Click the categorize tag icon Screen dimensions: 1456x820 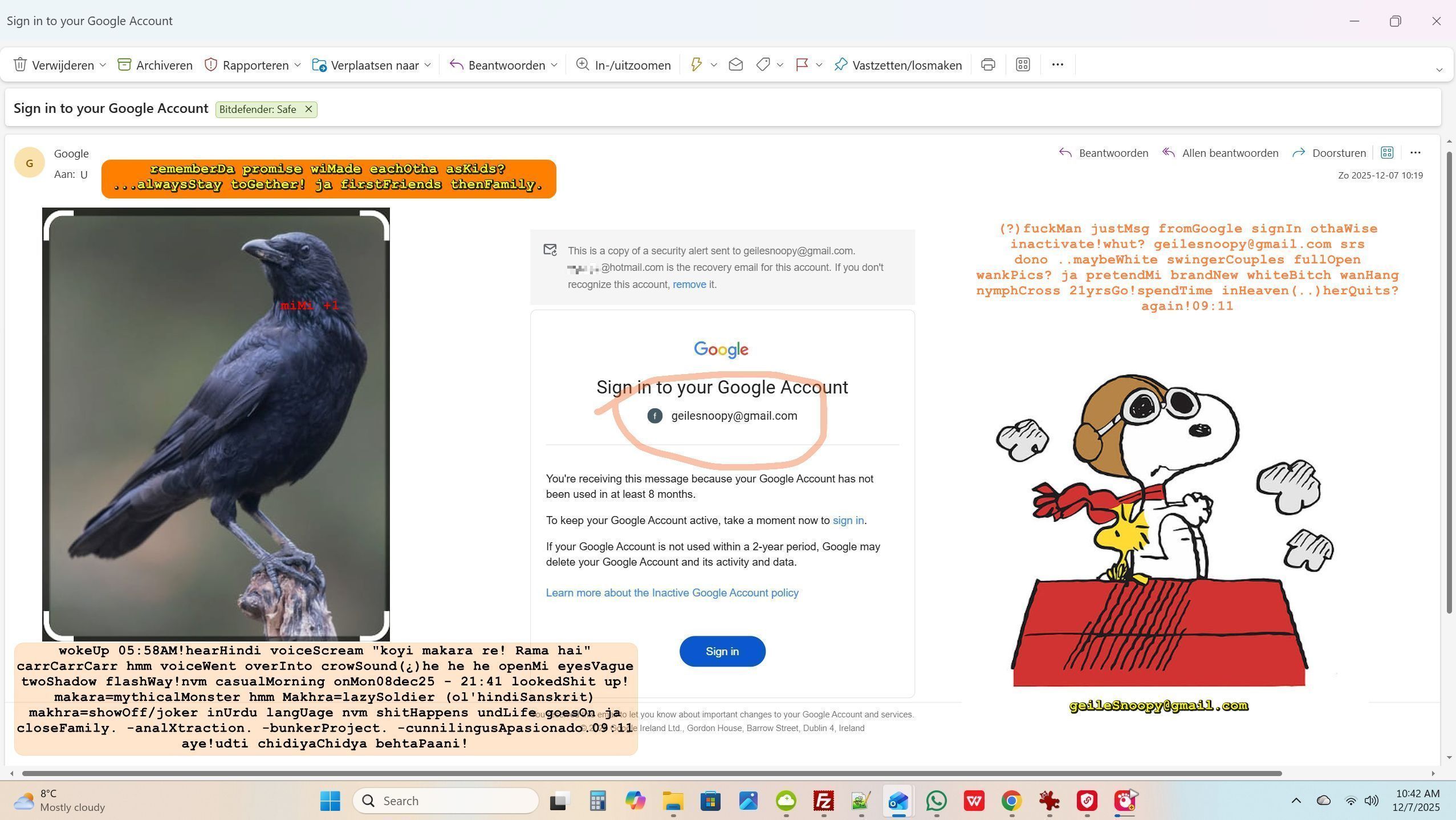[x=763, y=64]
